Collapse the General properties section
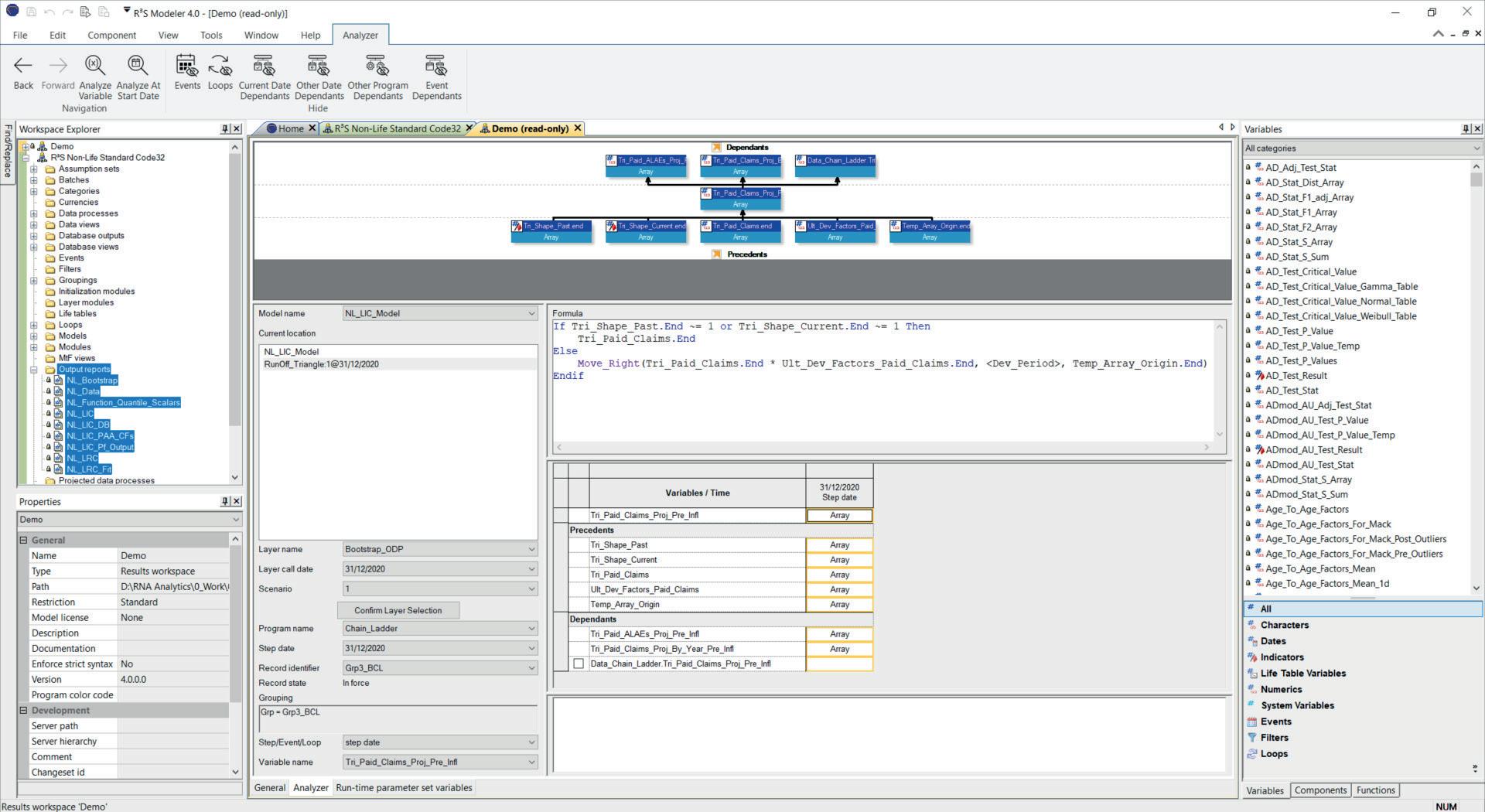Screen dimensions: 1485x812 tap(23, 540)
